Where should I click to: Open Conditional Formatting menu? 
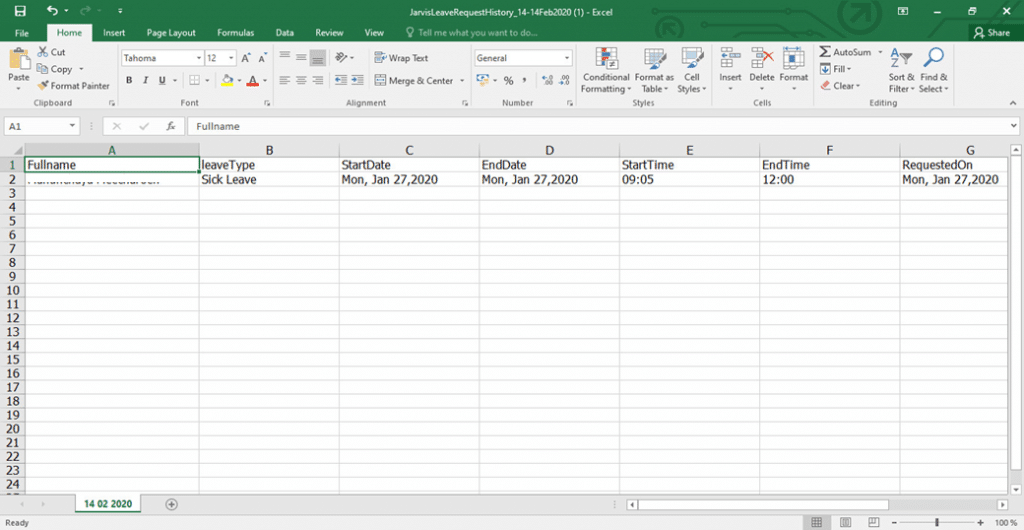[x=606, y=70]
